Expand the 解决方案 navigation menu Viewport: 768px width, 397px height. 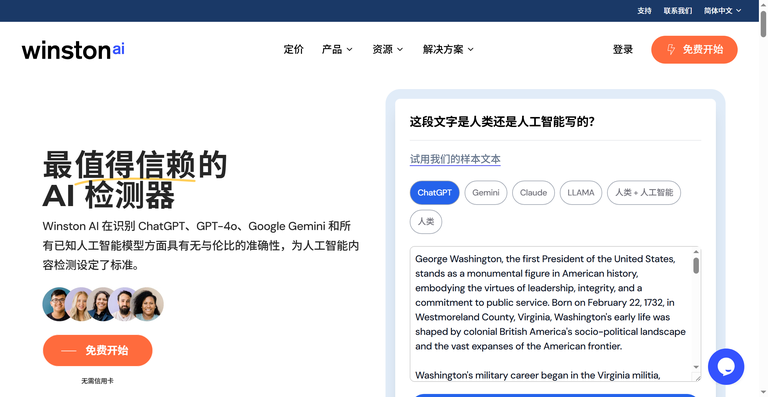448,49
